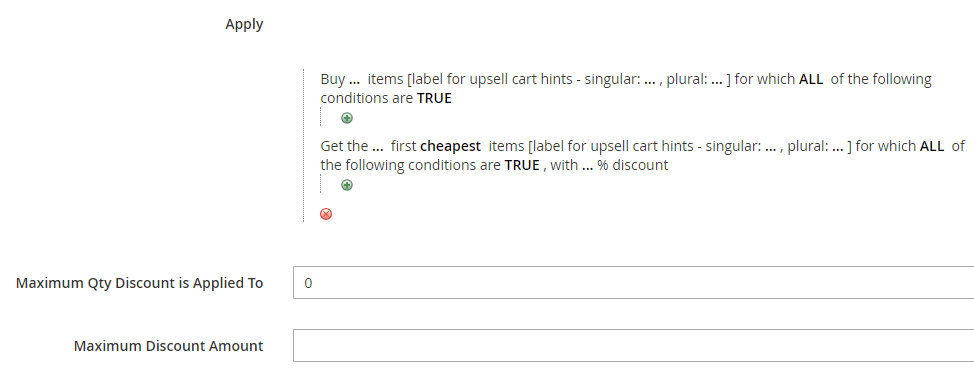Edit singular label in the Buy line
The height and width of the screenshot is (381, 974).
pos(650,80)
